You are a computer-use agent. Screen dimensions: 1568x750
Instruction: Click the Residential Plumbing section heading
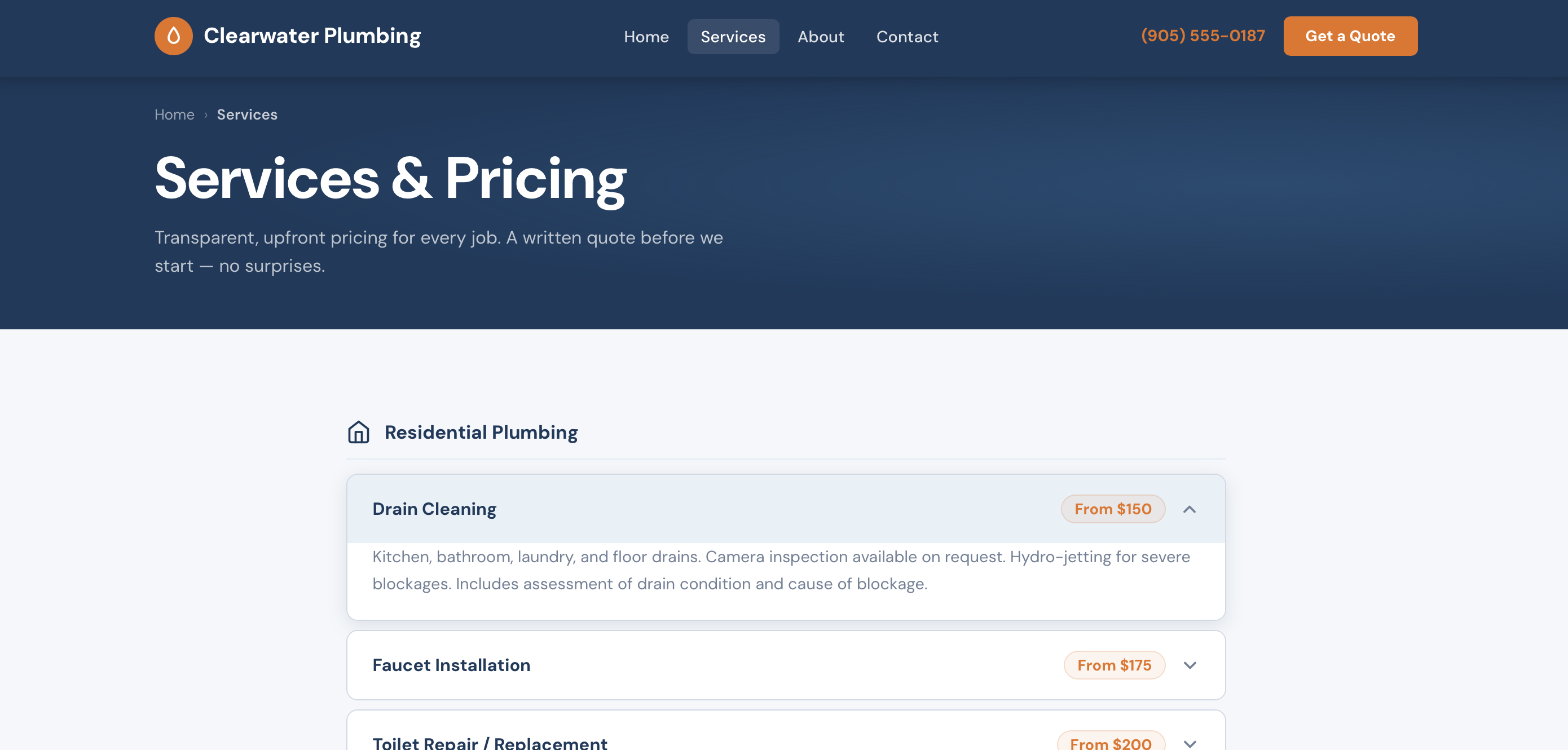(x=480, y=432)
